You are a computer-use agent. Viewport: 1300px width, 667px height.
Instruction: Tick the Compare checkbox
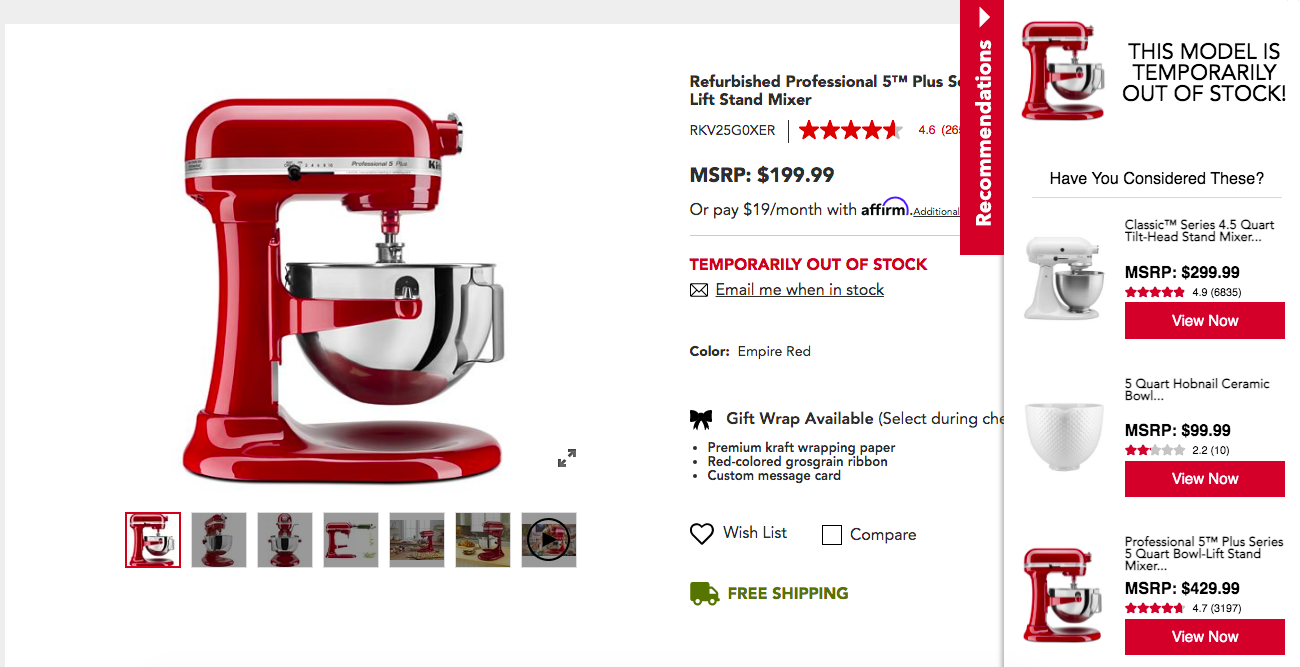coord(832,535)
